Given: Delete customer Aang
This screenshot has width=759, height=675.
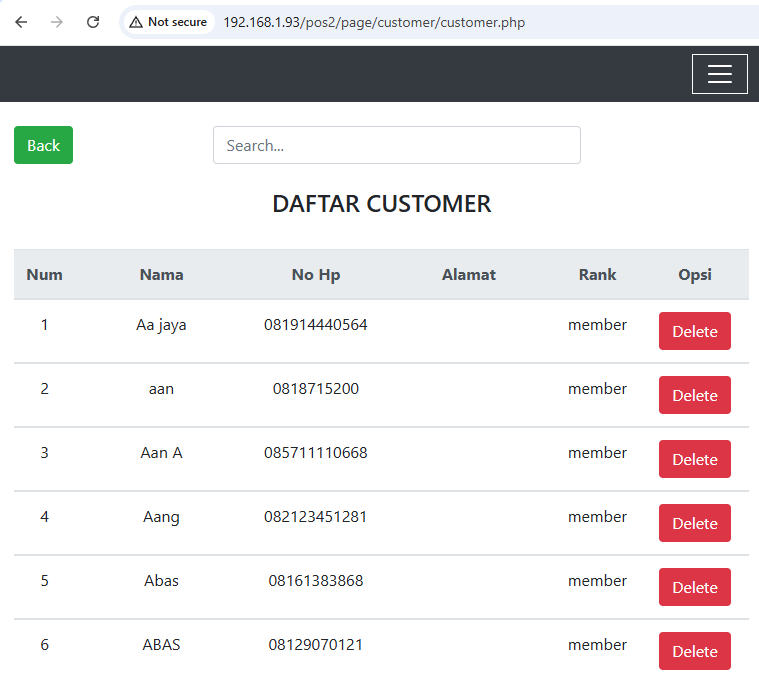Looking at the screenshot, I should (694, 523).
